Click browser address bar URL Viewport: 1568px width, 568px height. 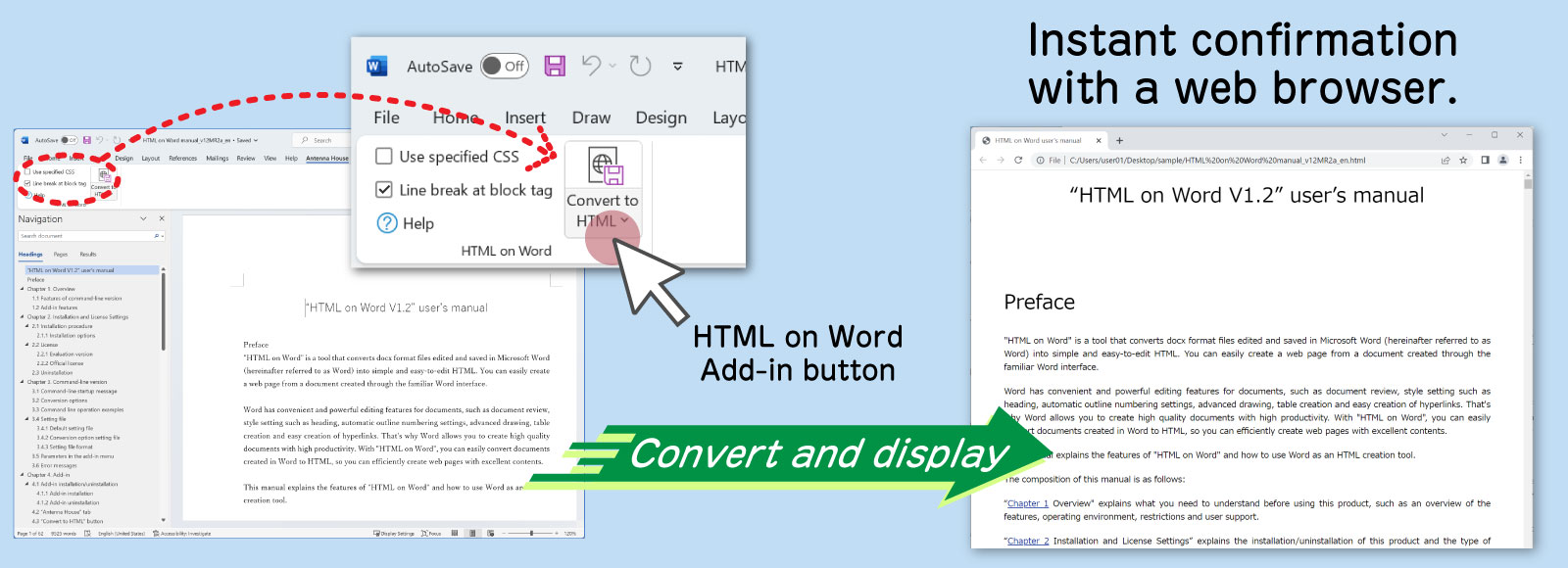(x=1217, y=160)
